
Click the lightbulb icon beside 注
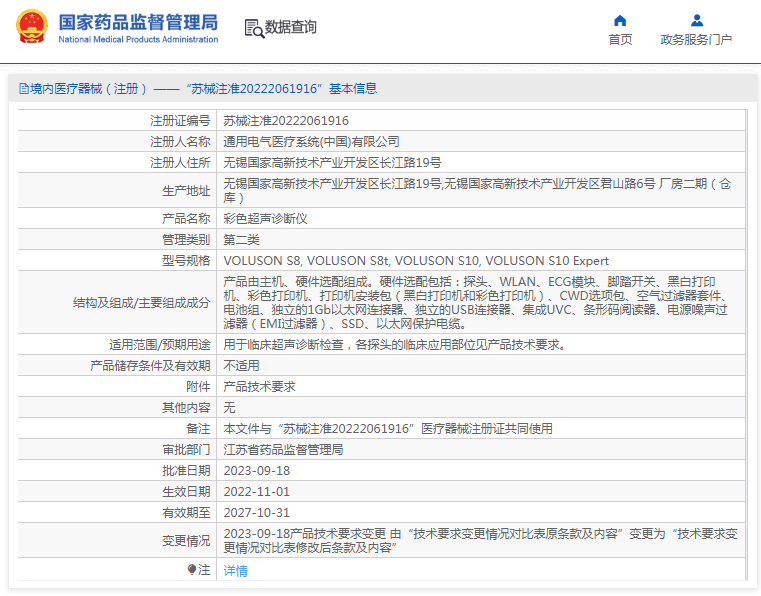tap(192, 569)
